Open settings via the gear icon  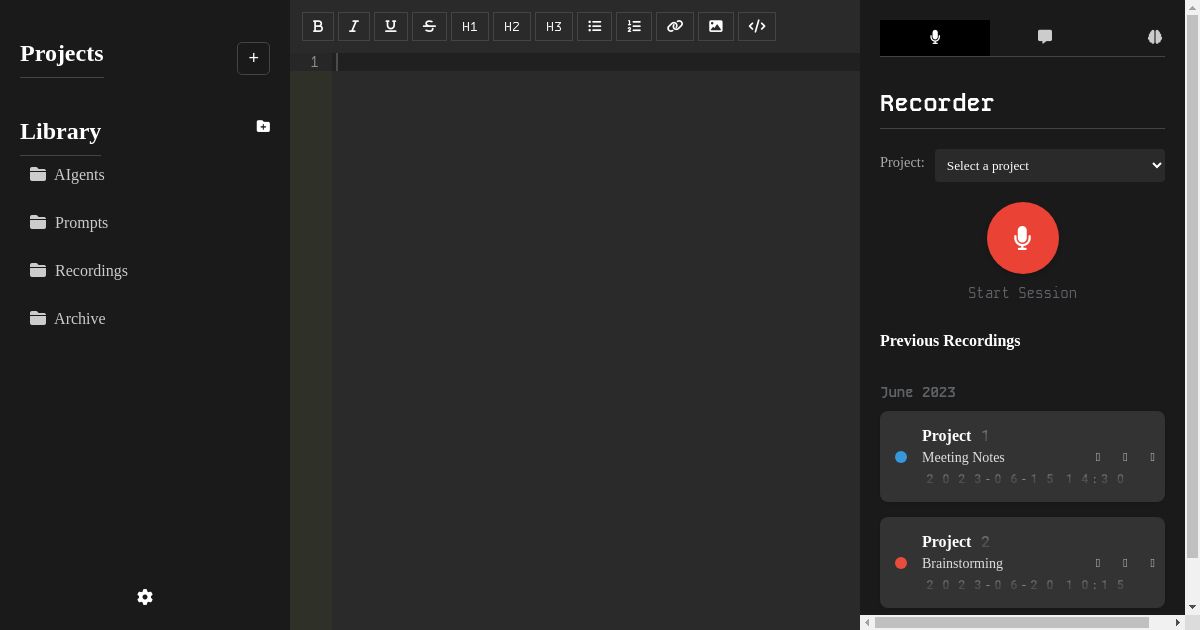coord(145,597)
